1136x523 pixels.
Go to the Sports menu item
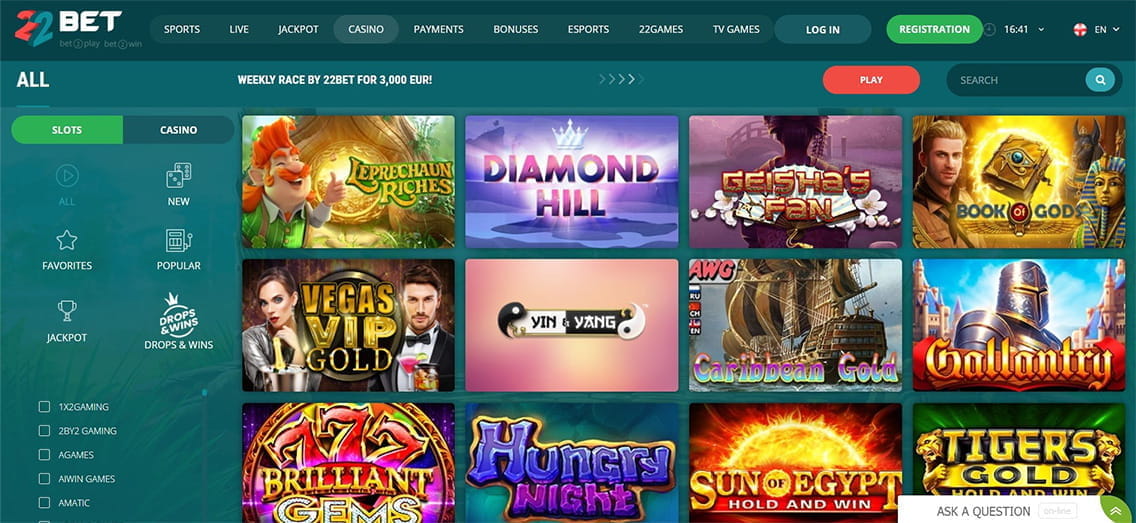(182, 30)
